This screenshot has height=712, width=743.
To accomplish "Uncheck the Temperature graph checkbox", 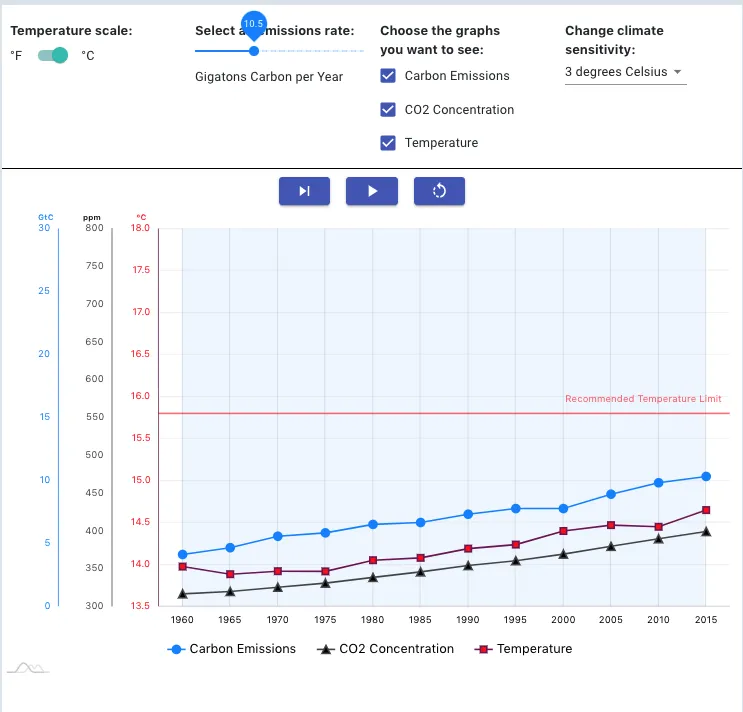I will tap(388, 143).
